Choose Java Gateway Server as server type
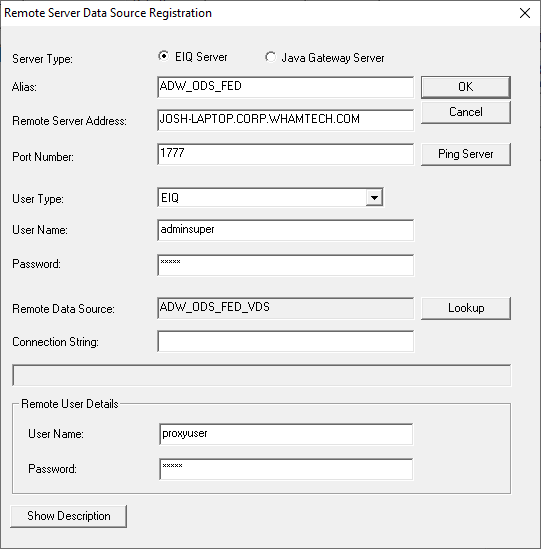The width and height of the screenshot is (541, 549). 270,57
